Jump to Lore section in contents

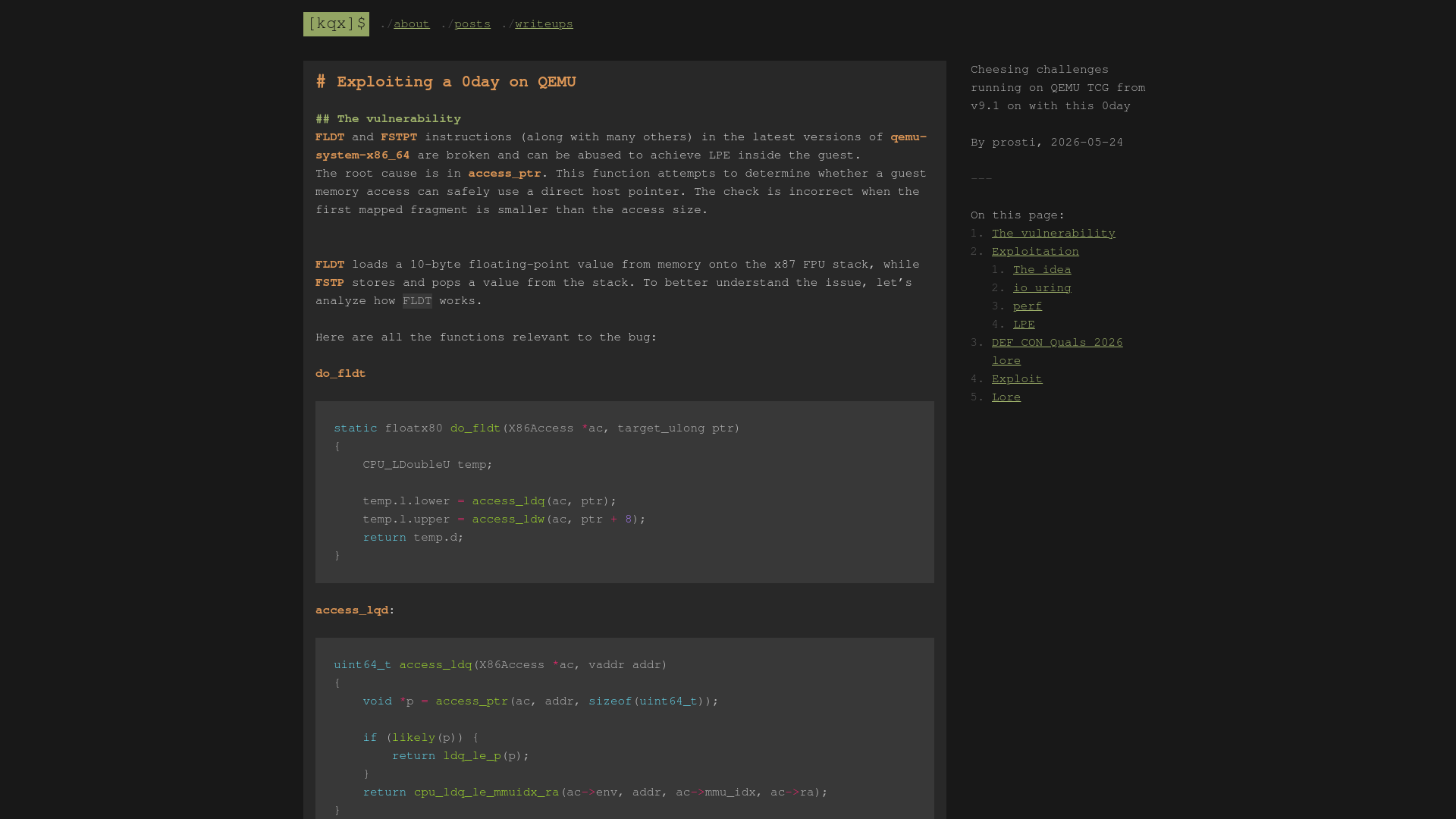click(x=1006, y=397)
